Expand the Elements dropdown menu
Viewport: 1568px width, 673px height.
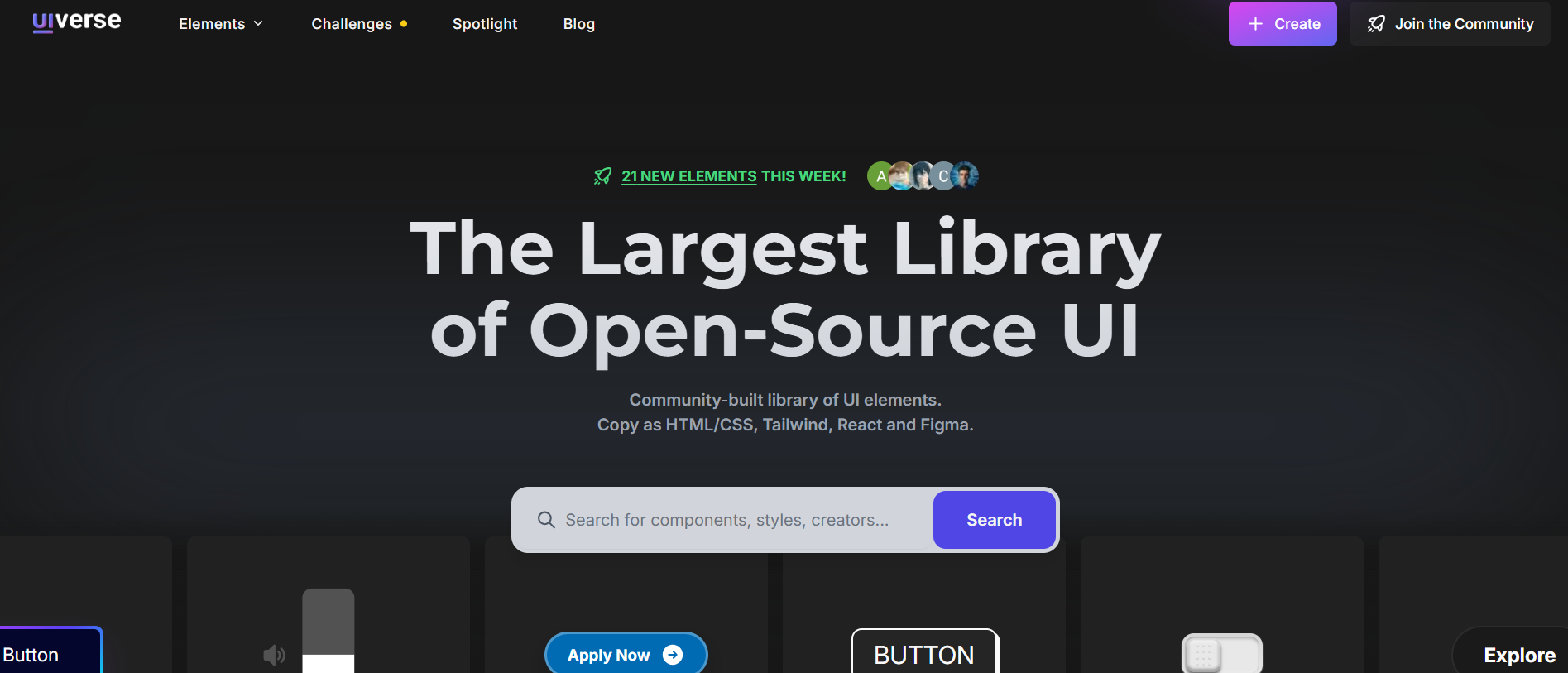tap(221, 24)
